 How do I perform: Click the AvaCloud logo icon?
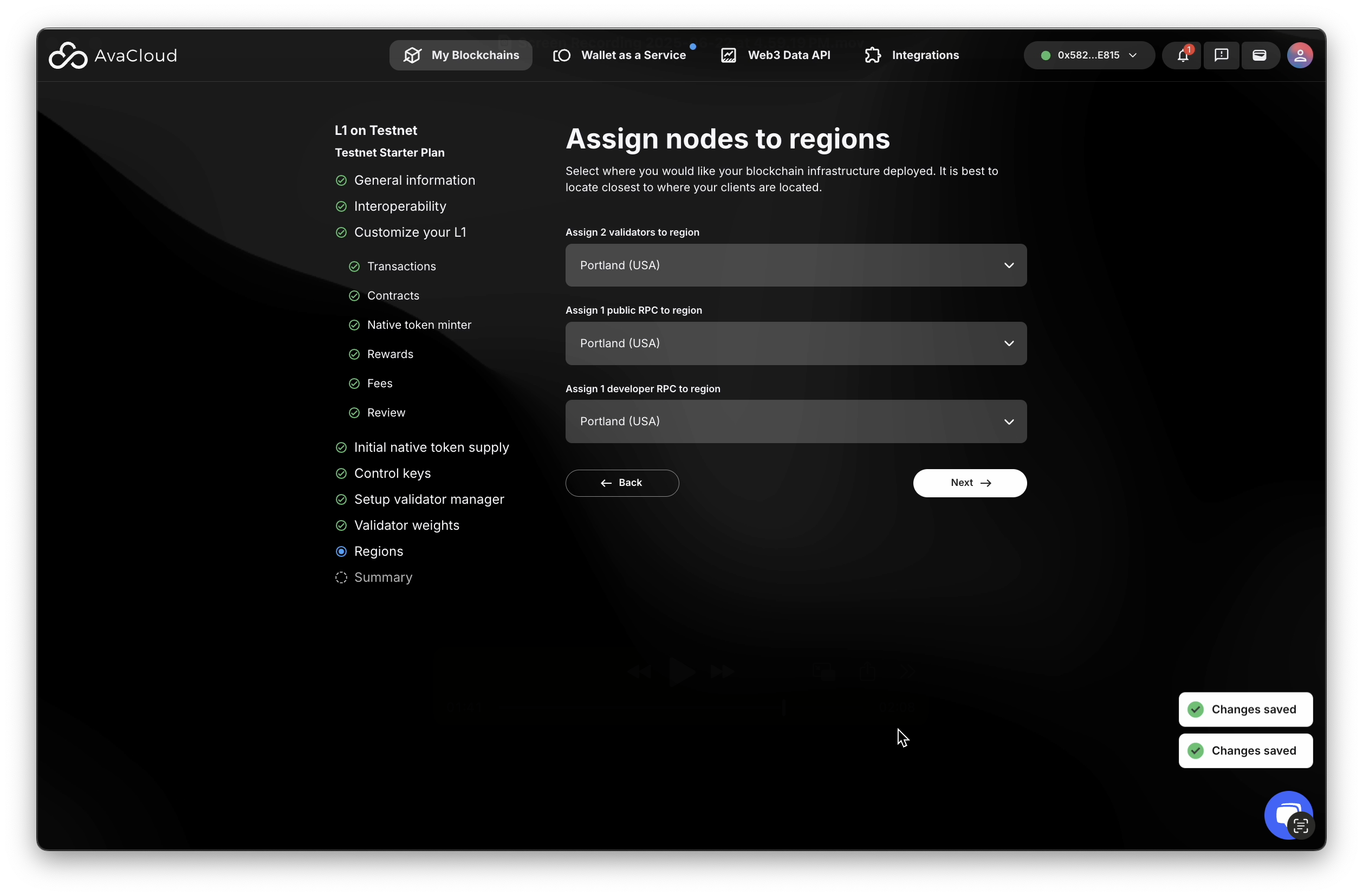68,56
